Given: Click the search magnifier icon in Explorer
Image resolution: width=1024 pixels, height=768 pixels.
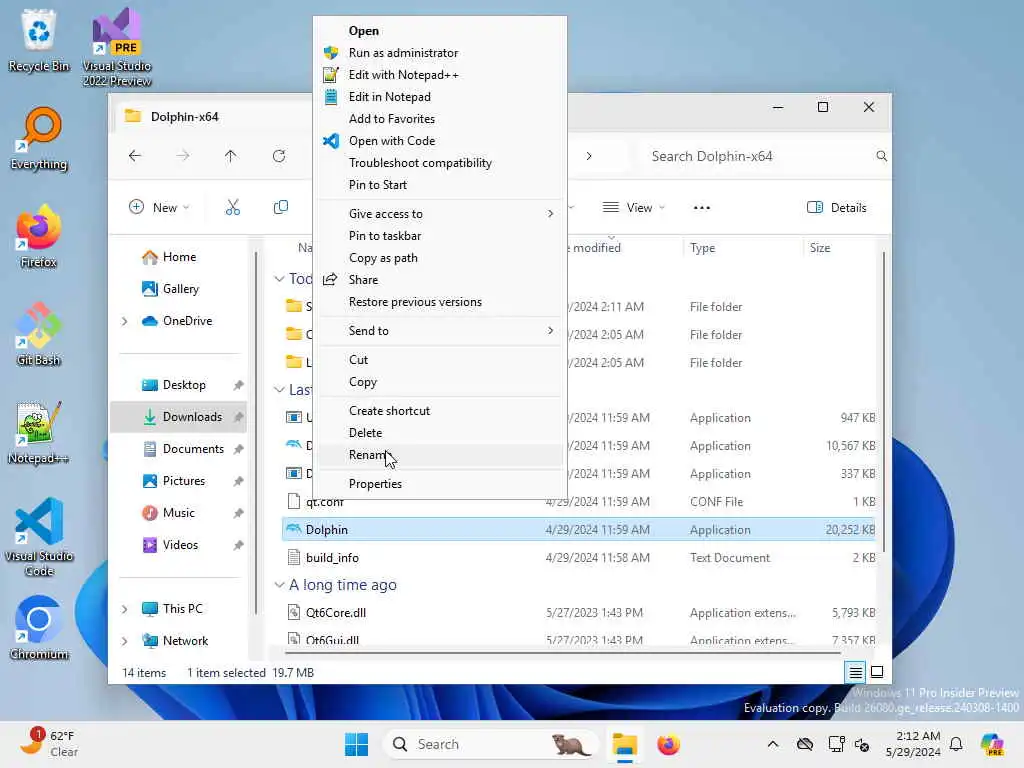Looking at the screenshot, I should pos(881,156).
